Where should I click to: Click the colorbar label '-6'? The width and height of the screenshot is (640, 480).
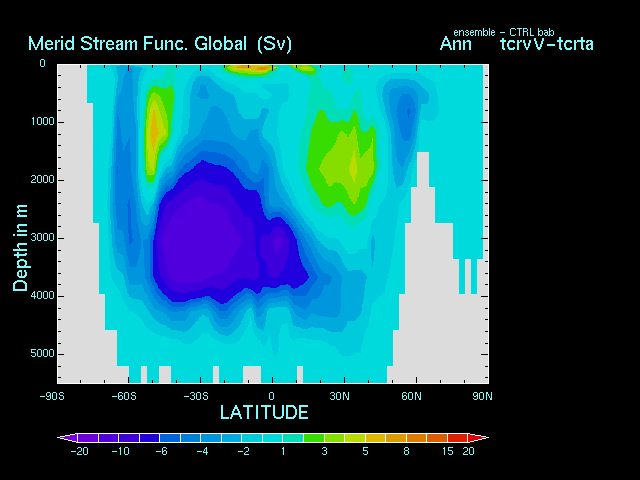coord(161,451)
